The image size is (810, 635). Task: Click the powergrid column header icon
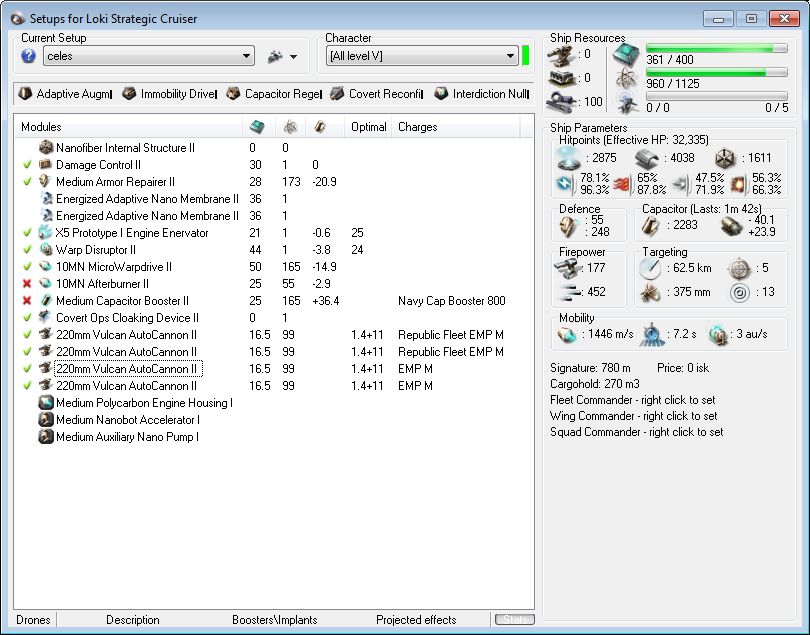[x=289, y=127]
